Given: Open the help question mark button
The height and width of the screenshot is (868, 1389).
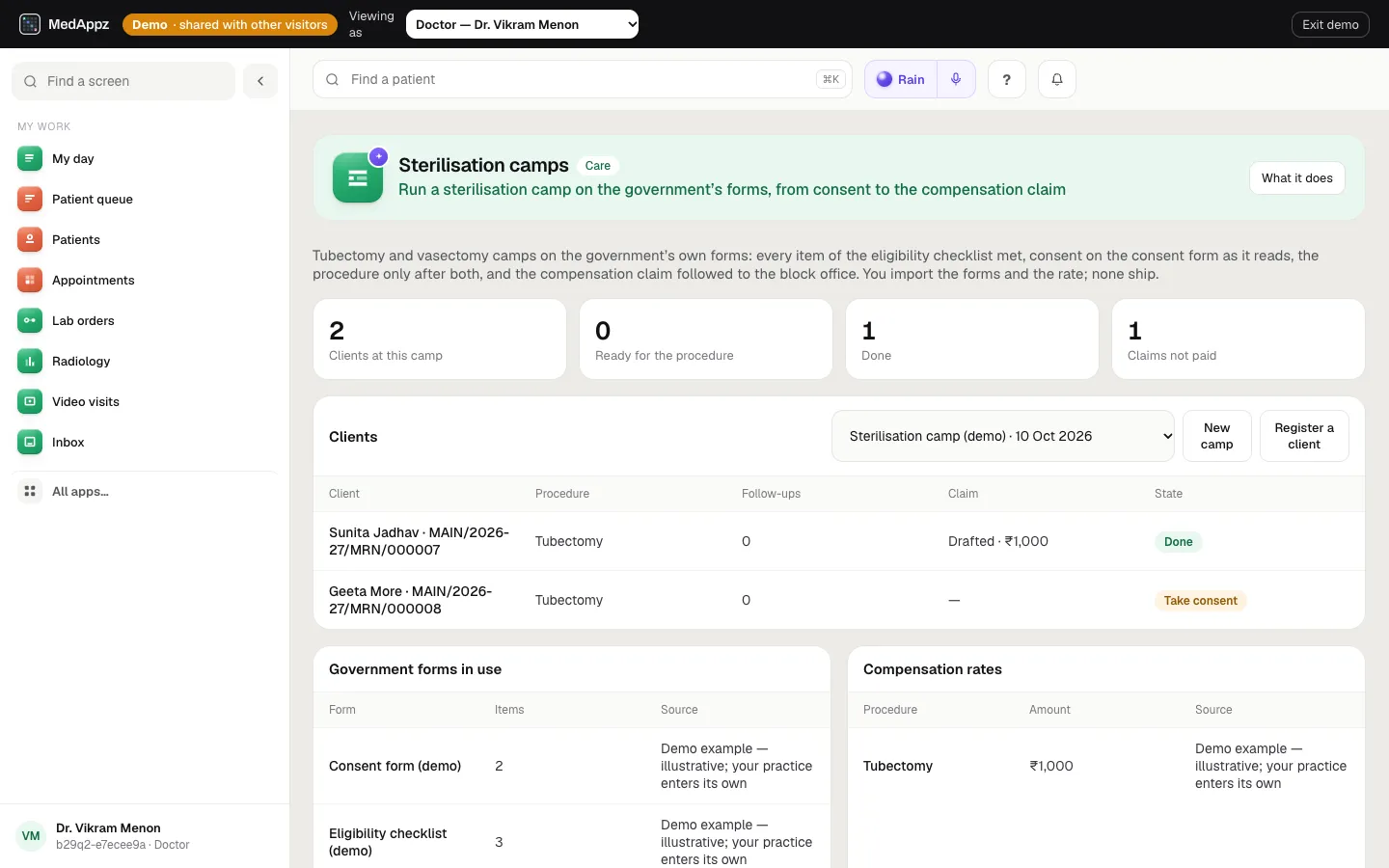Looking at the screenshot, I should pos(1007,79).
